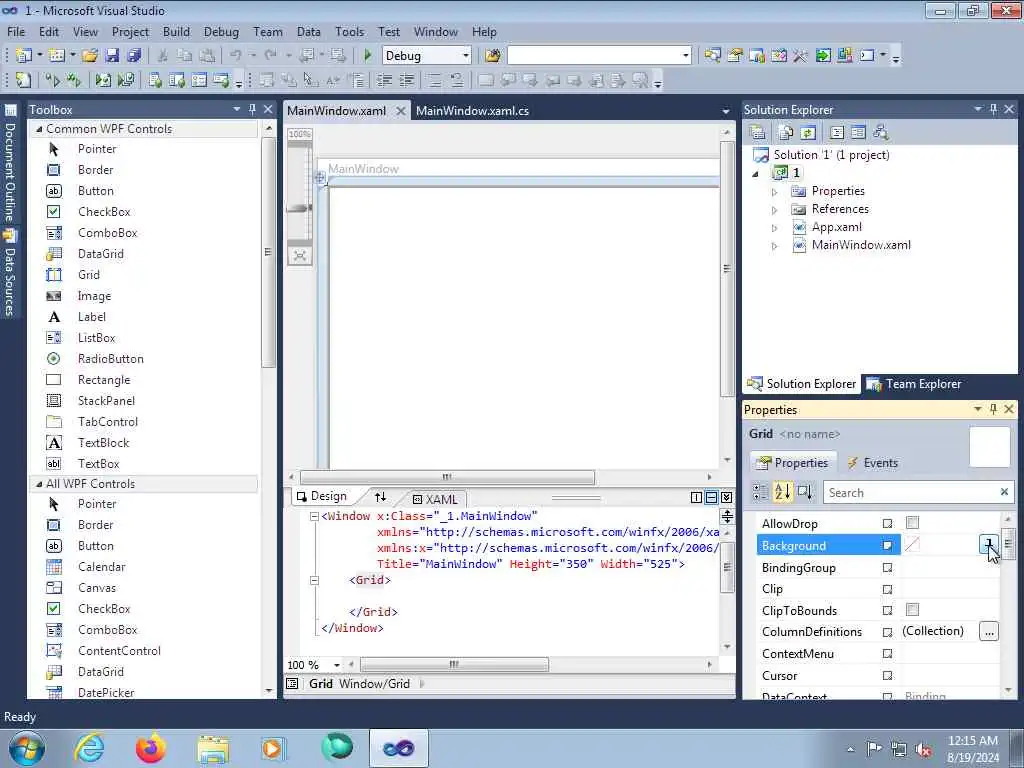
Task: Expand the References node in Solution Explorer
Action: pyautogui.click(x=775, y=210)
